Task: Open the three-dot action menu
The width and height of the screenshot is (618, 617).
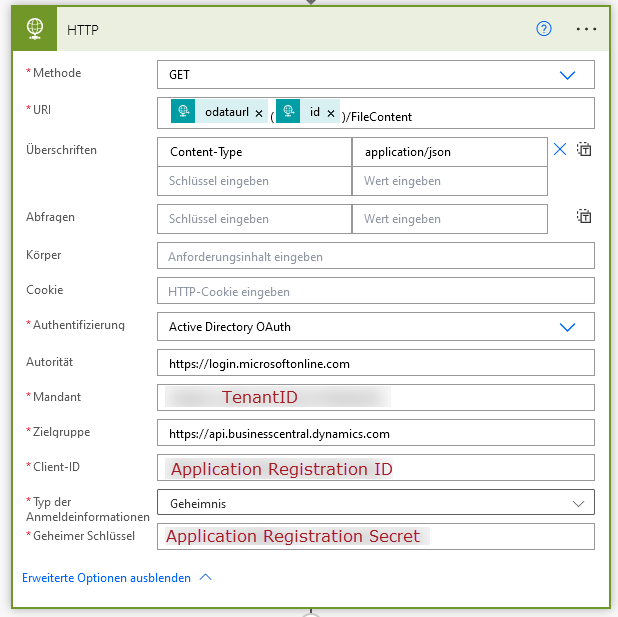Action: click(586, 29)
